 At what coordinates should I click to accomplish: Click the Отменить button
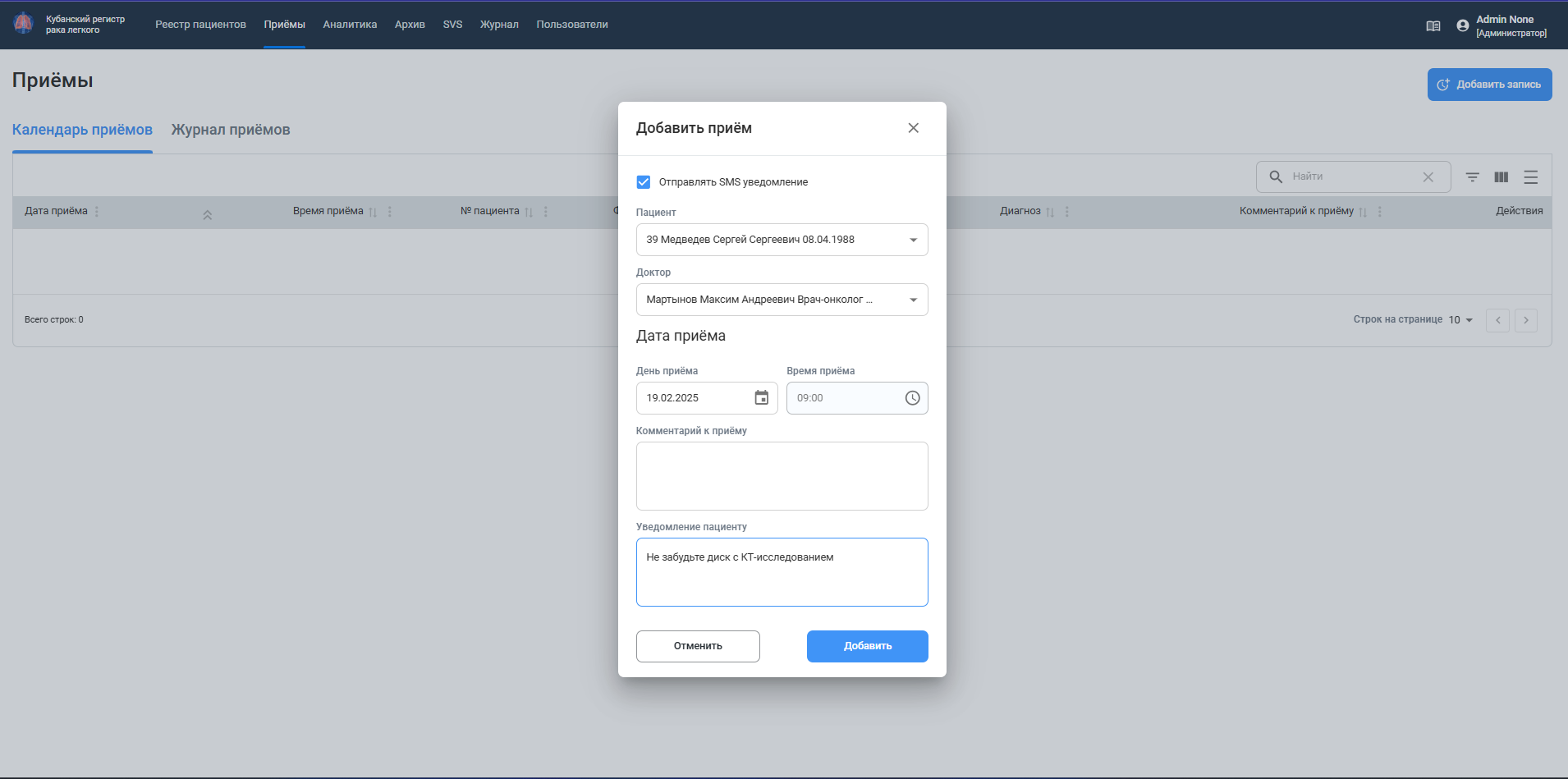pos(698,646)
